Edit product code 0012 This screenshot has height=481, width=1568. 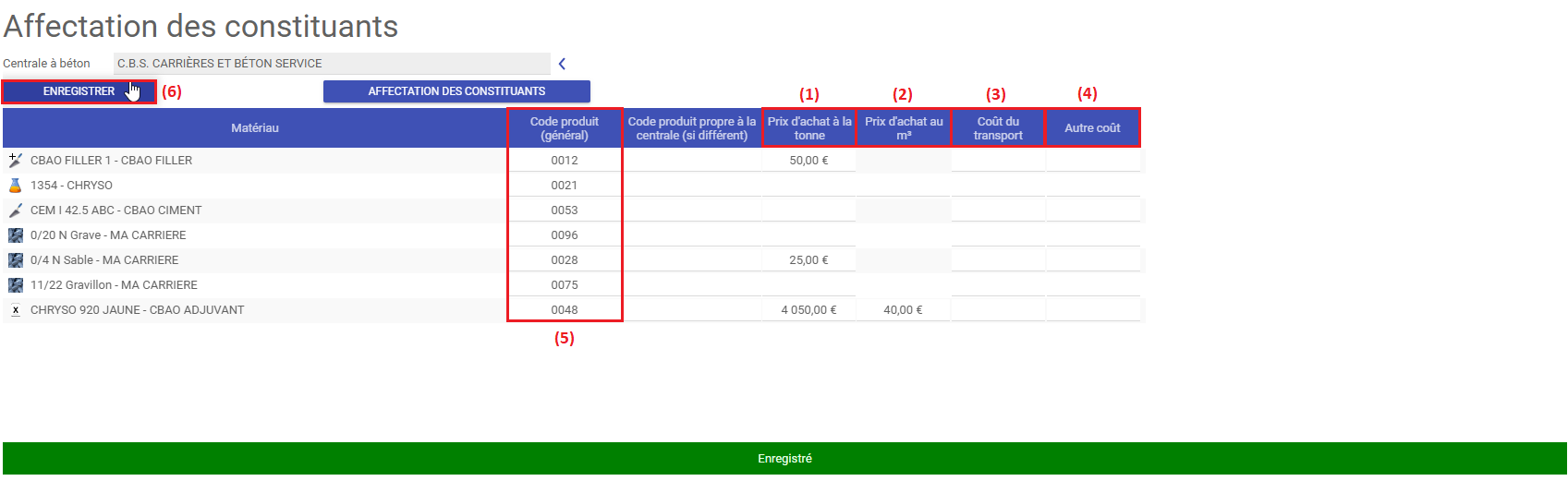pos(565,160)
